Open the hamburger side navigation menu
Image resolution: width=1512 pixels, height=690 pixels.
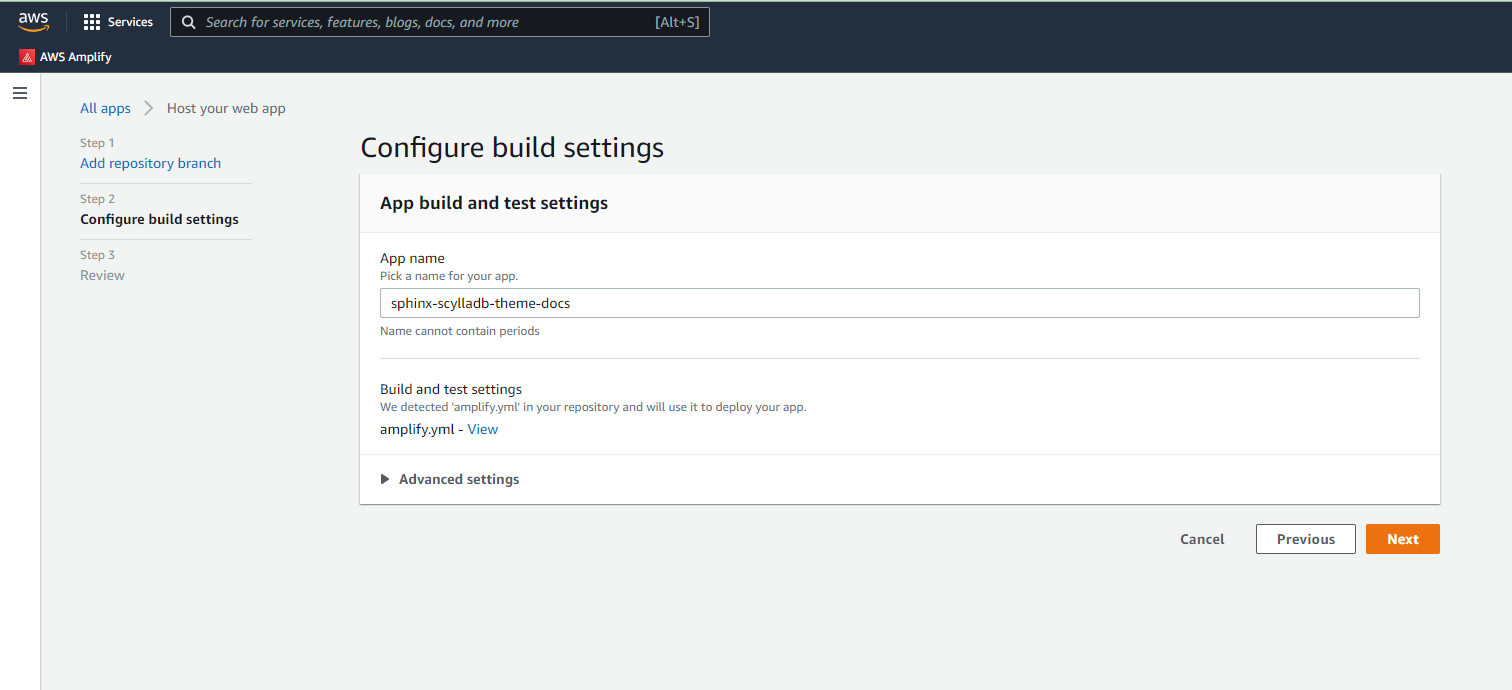tap(20, 93)
